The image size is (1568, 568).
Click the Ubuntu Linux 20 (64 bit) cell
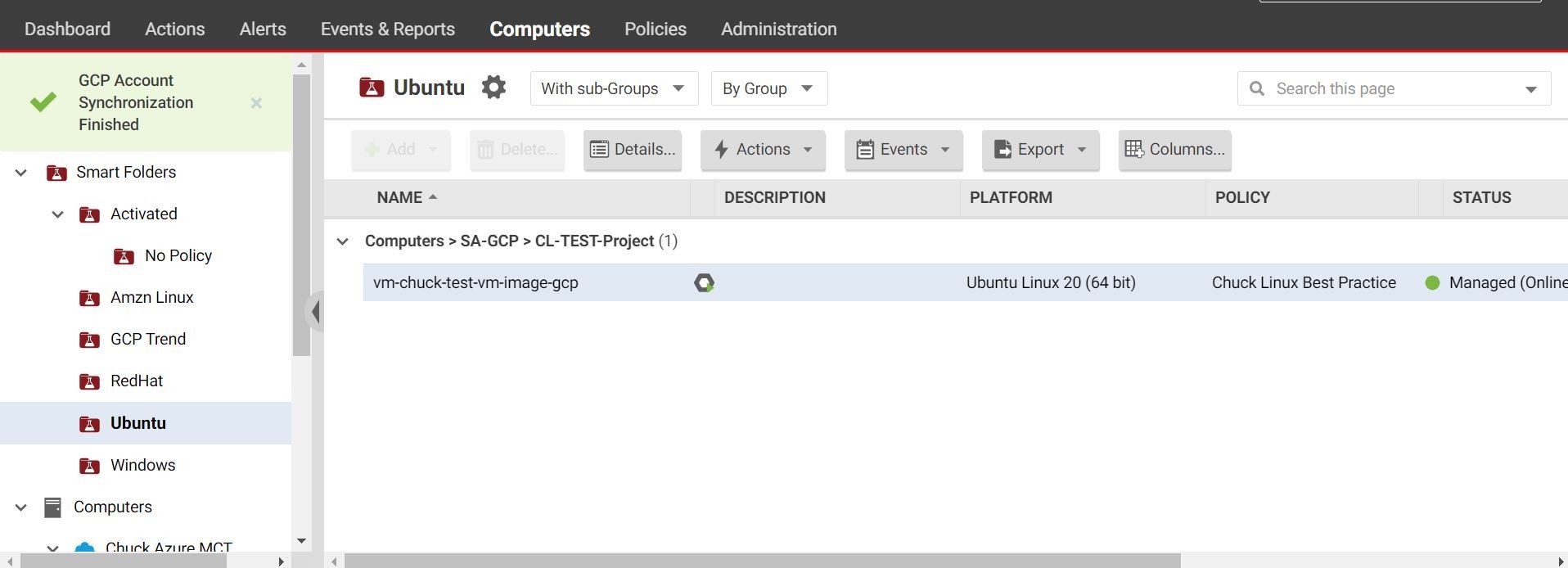[1051, 283]
